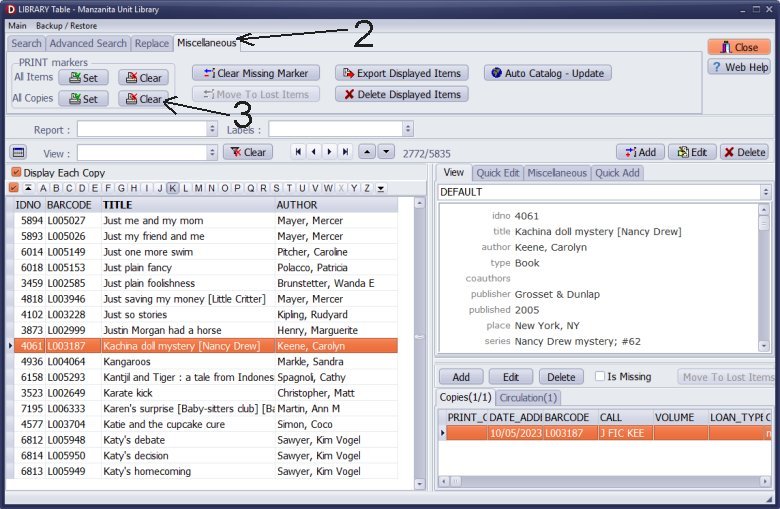This screenshot has height=509, width=780.
Task: Add a new library record
Action: coord(640,152)
